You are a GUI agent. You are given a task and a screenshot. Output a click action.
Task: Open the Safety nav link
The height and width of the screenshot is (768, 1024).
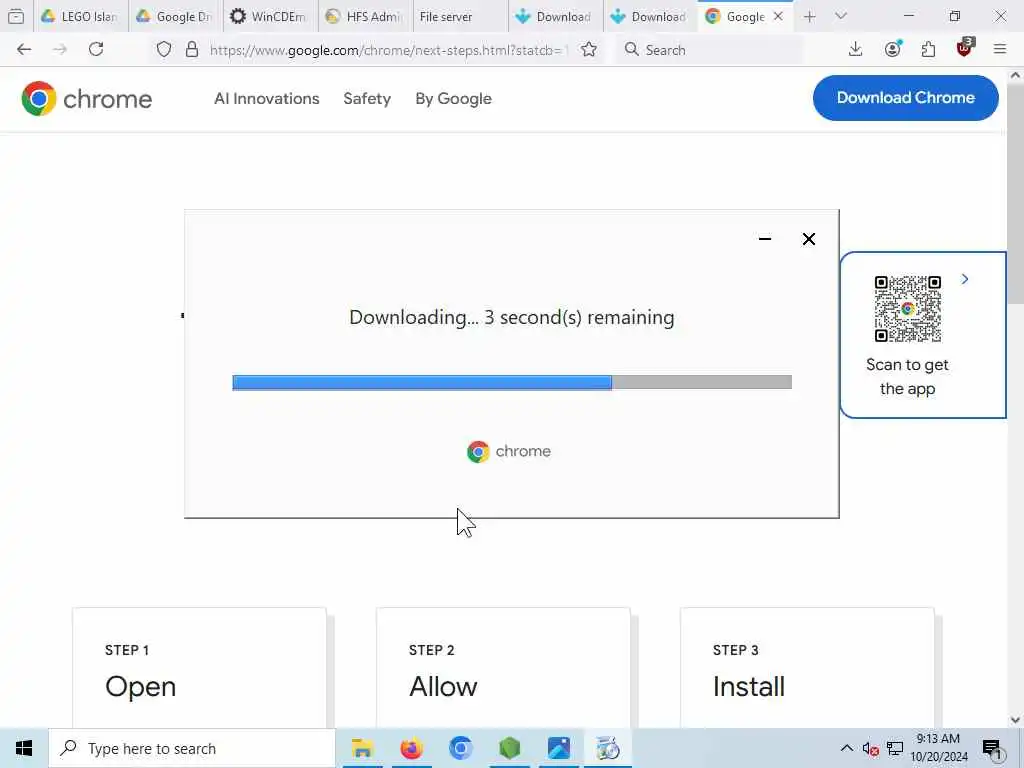point(367,99)
